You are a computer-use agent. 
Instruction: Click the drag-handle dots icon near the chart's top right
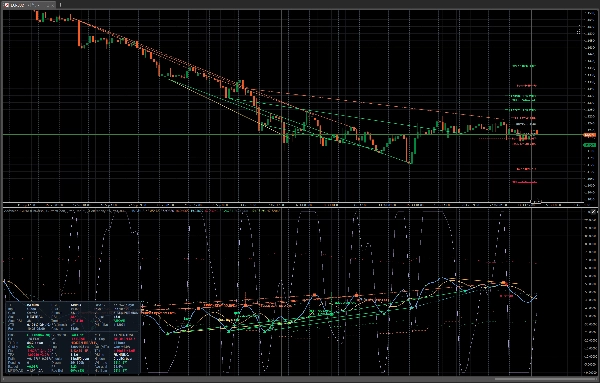pyautogui.click(x=579, y=30)
